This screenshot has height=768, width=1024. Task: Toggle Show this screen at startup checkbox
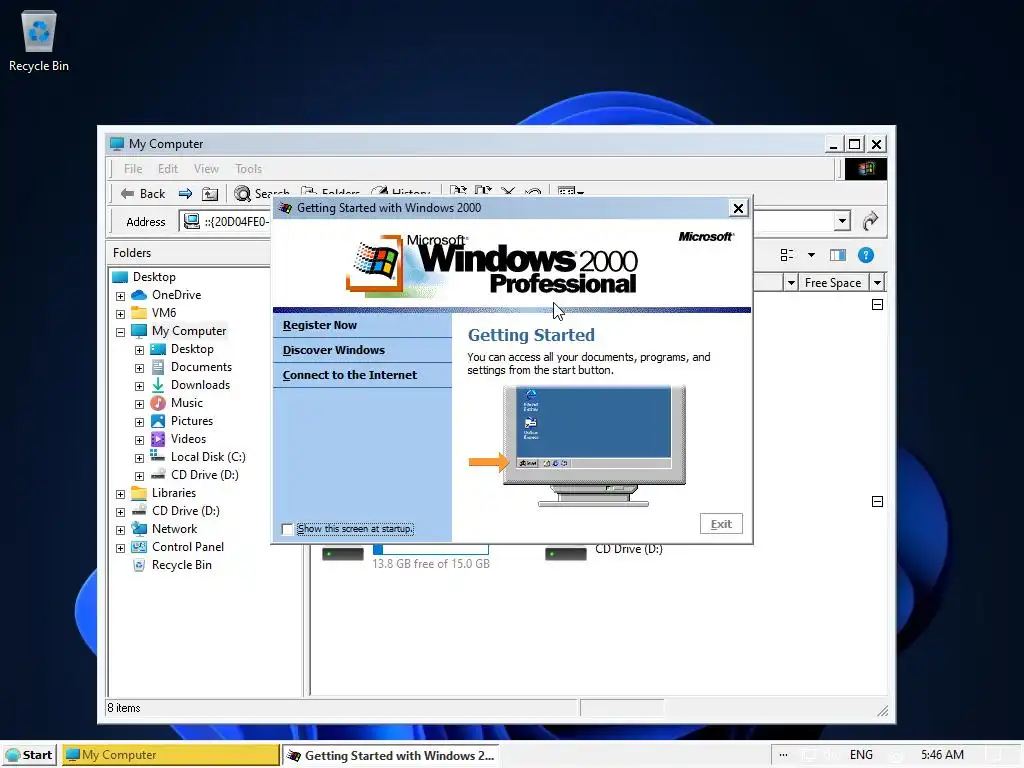click(x=287, y=529)
